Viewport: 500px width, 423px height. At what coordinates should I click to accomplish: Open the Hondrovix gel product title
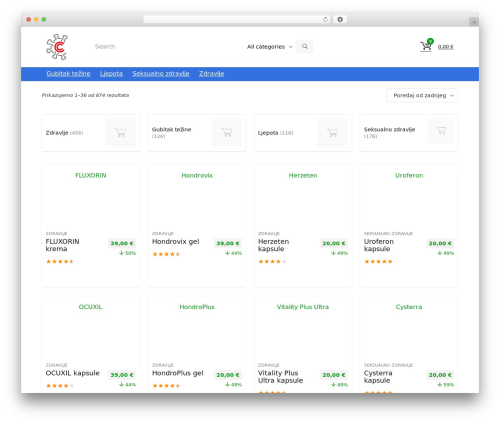(x=175, y=241)
